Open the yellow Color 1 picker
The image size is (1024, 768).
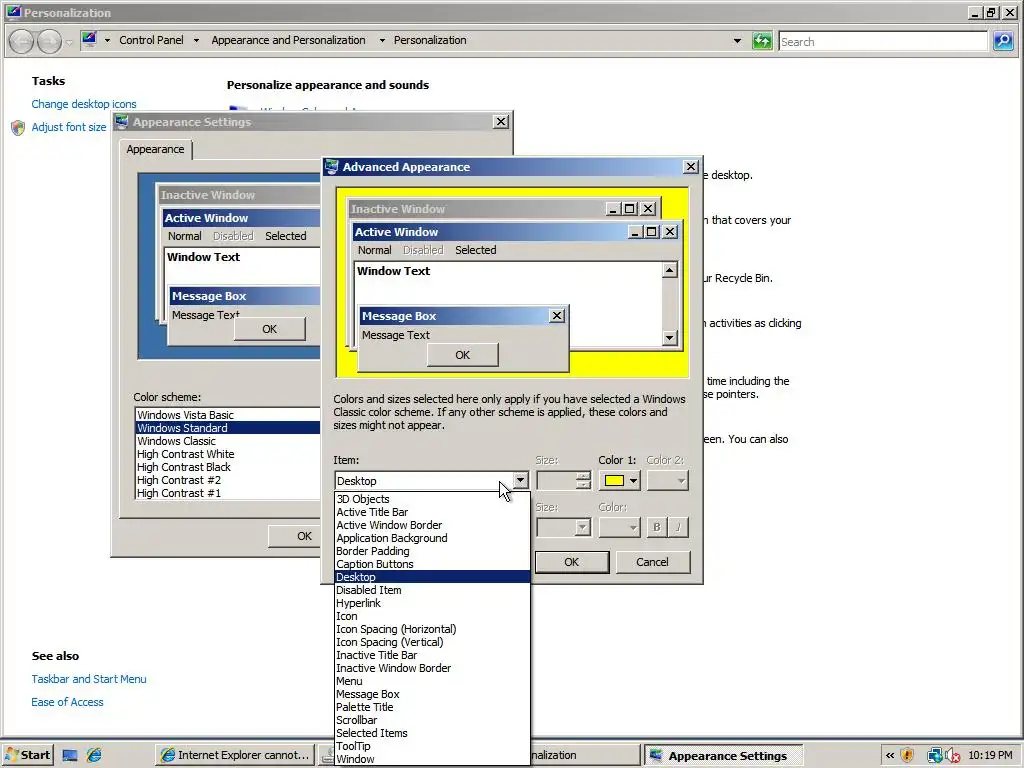620,481
